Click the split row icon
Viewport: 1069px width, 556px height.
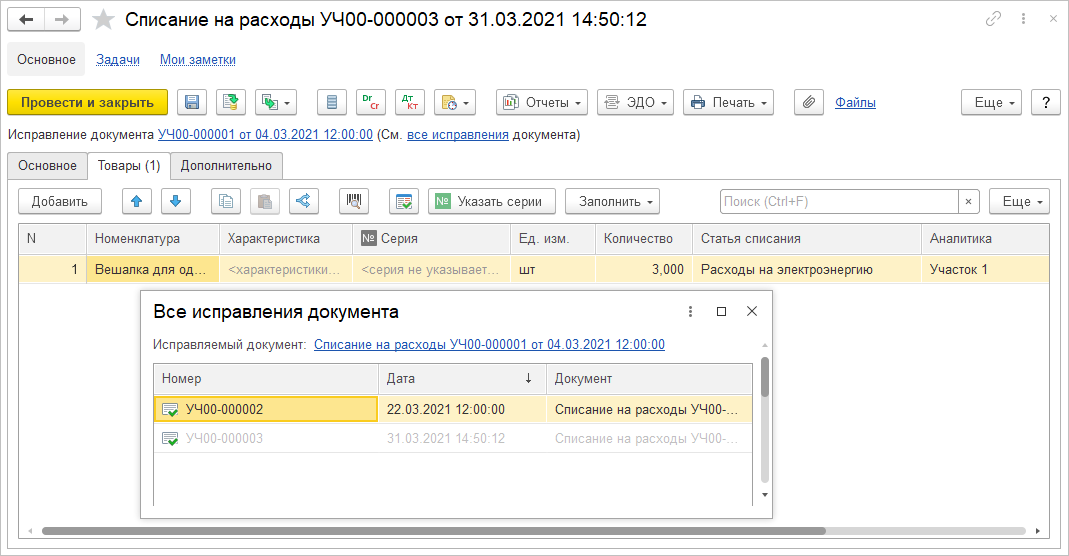[x=303, y=202]
